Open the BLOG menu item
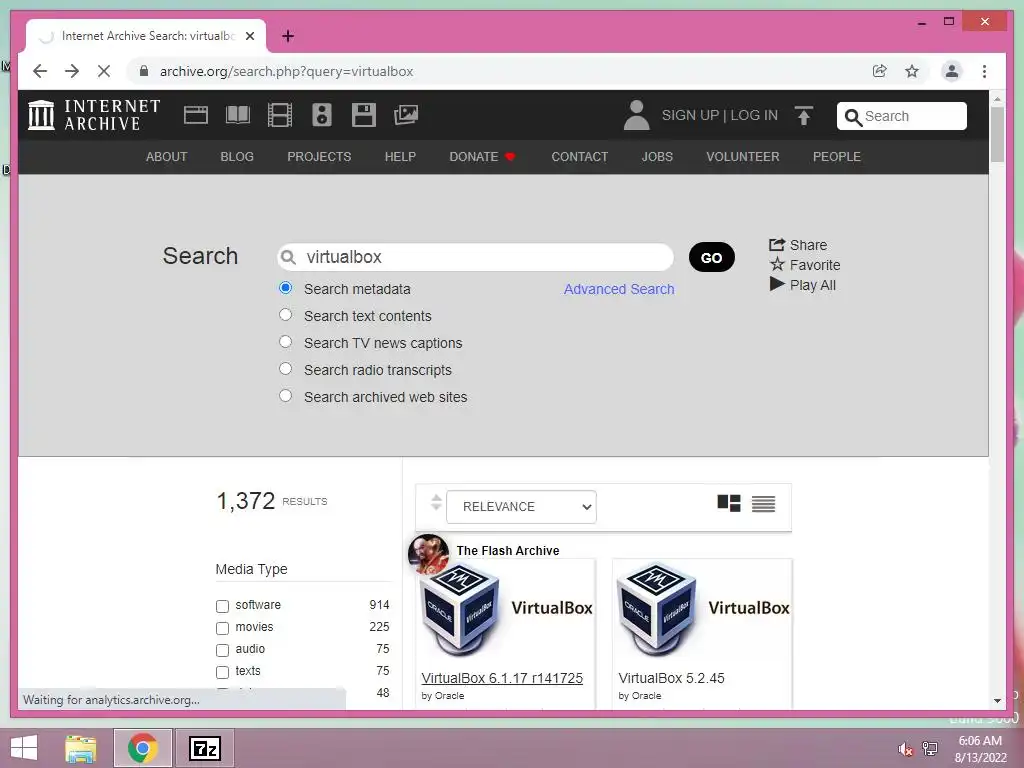This screenshot has width=1024, height=768. click(237, 157)
